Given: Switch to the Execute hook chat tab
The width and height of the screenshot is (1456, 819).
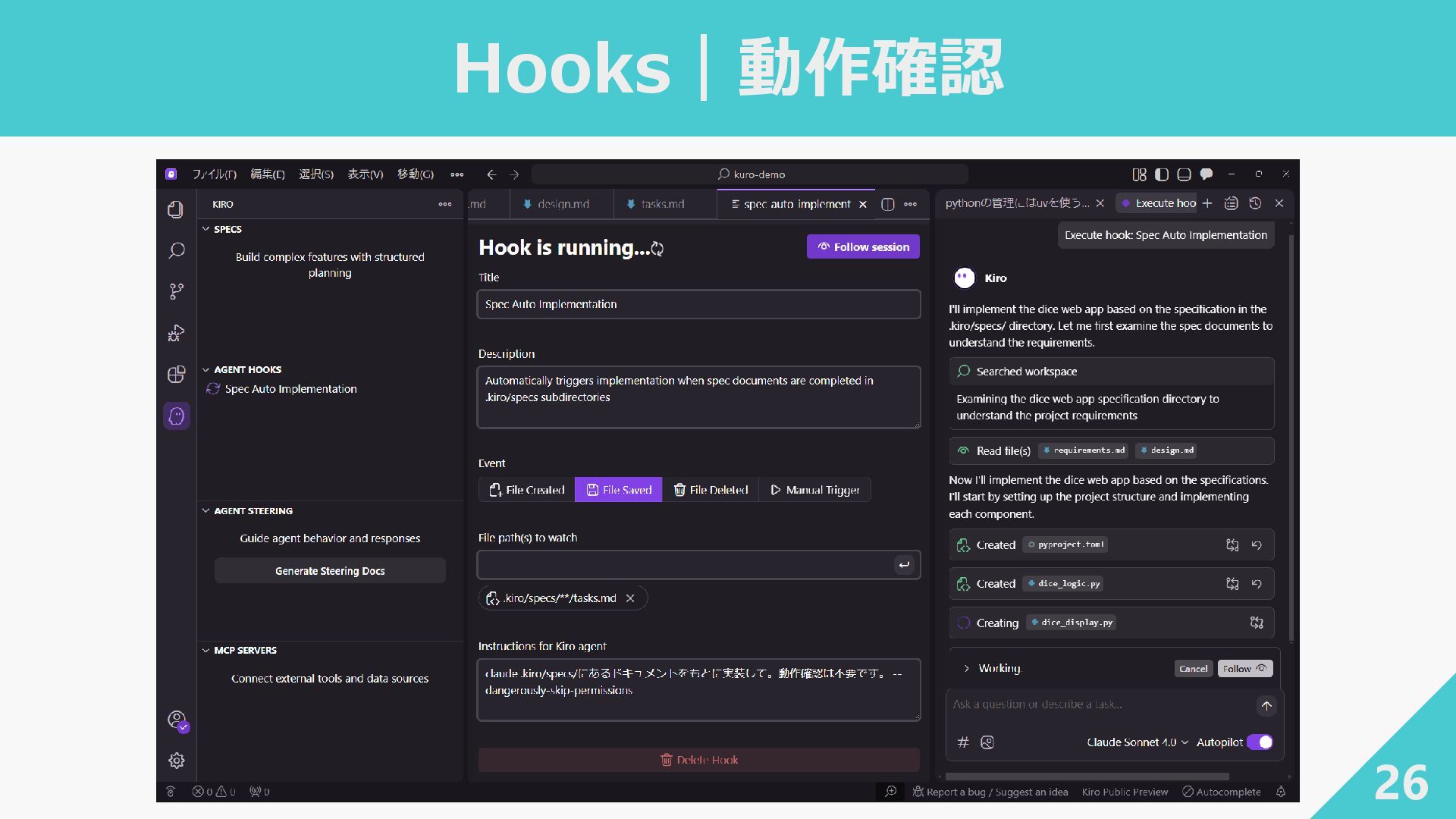Looking at the screenshot, I should (1158, 203).
